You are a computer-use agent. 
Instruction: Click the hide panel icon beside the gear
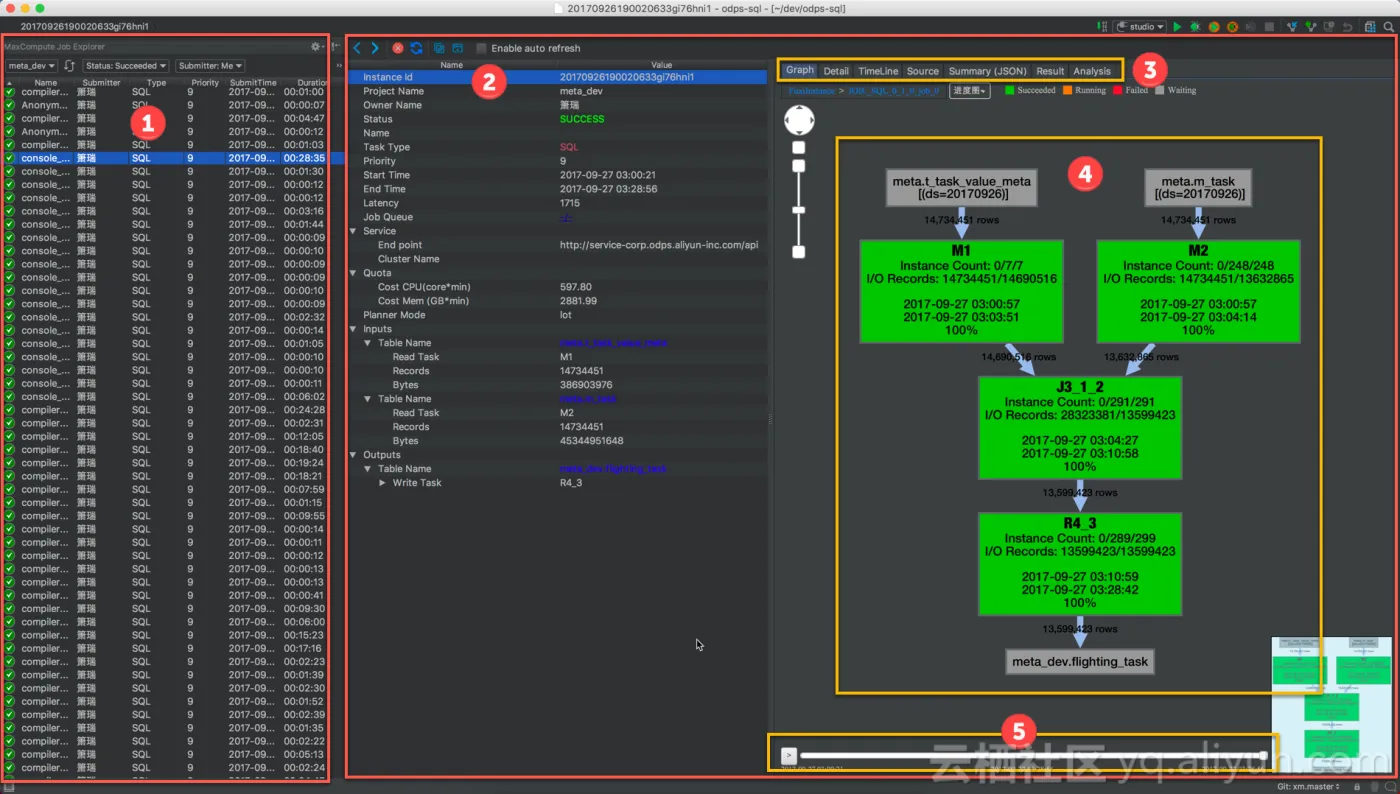pos(334,46)
